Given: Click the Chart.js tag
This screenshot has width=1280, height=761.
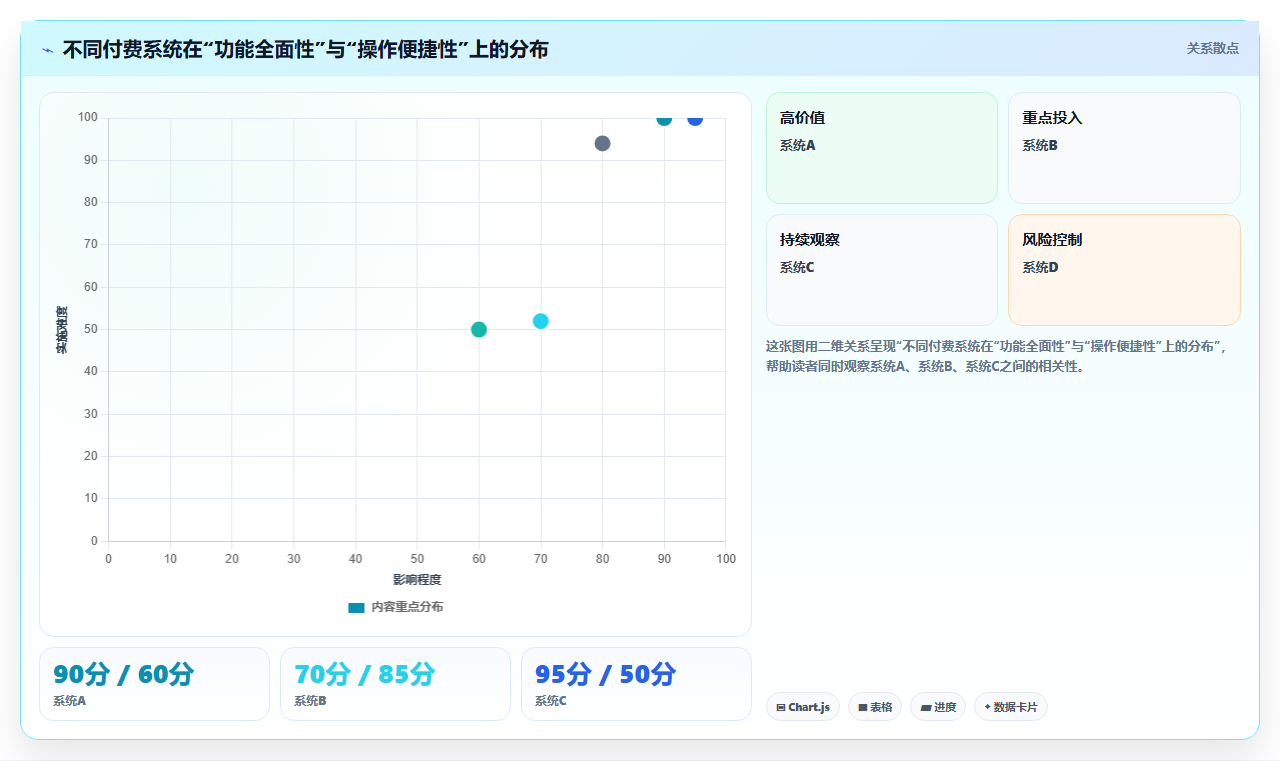Looking at the screenshot, I should [803, 707].
